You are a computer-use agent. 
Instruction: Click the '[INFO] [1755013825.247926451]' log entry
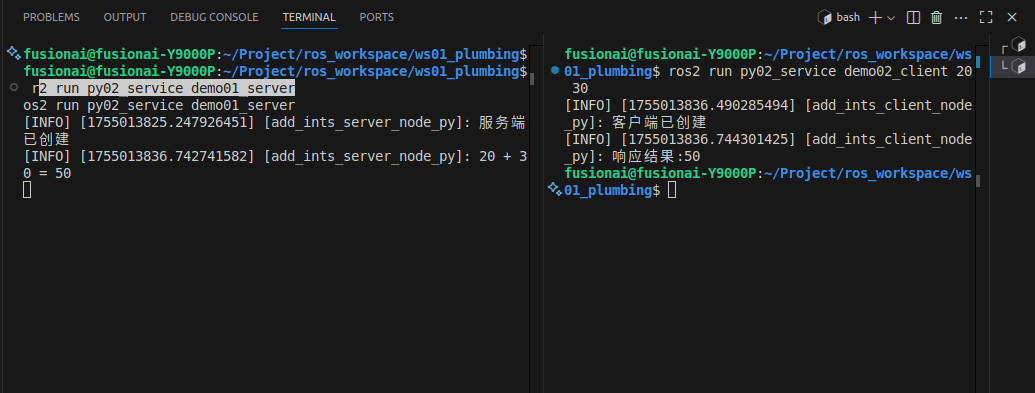pos(139,122)
